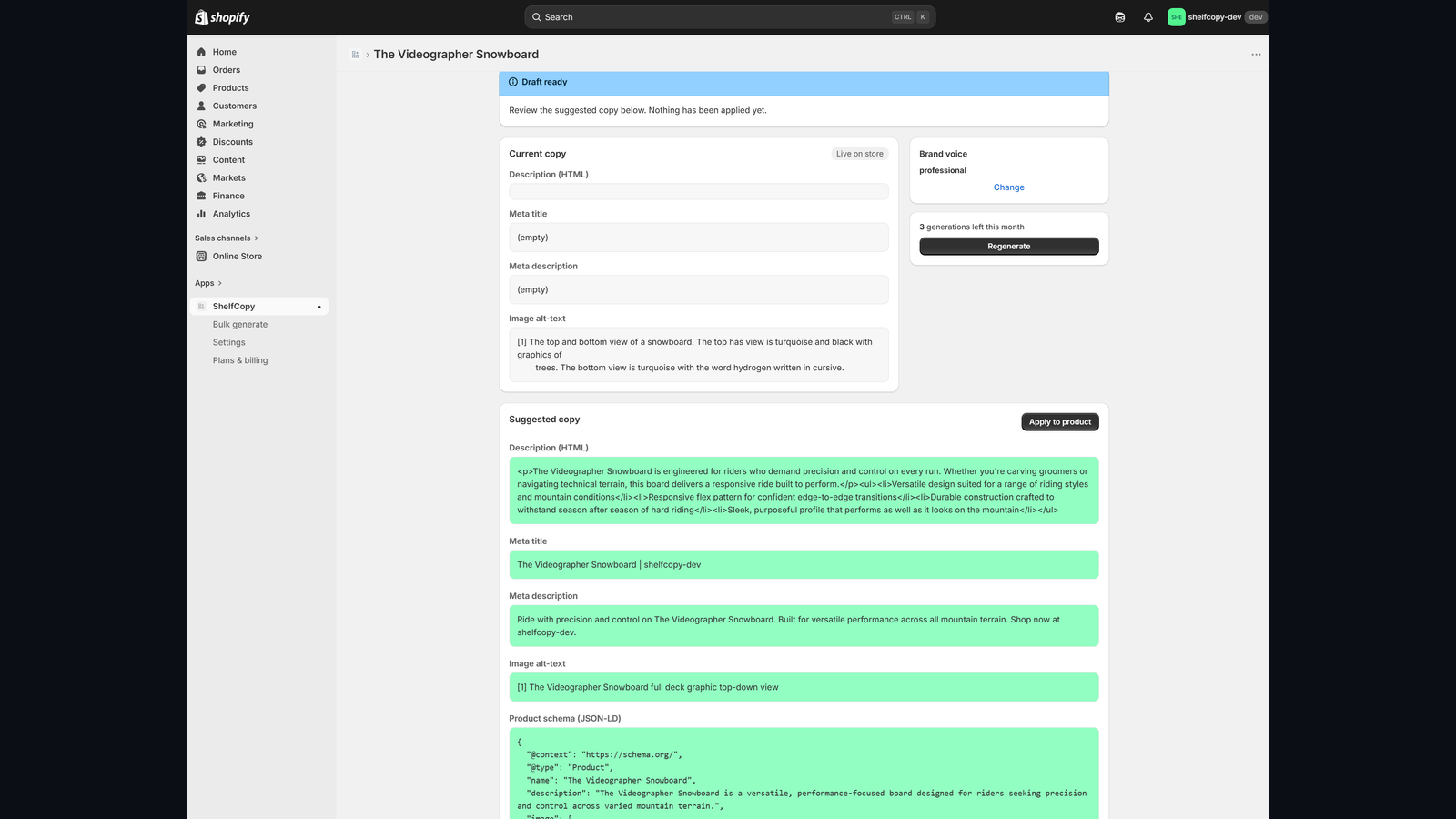
Task: Click the dev badge beside store name
Action: pos(1256,17)
